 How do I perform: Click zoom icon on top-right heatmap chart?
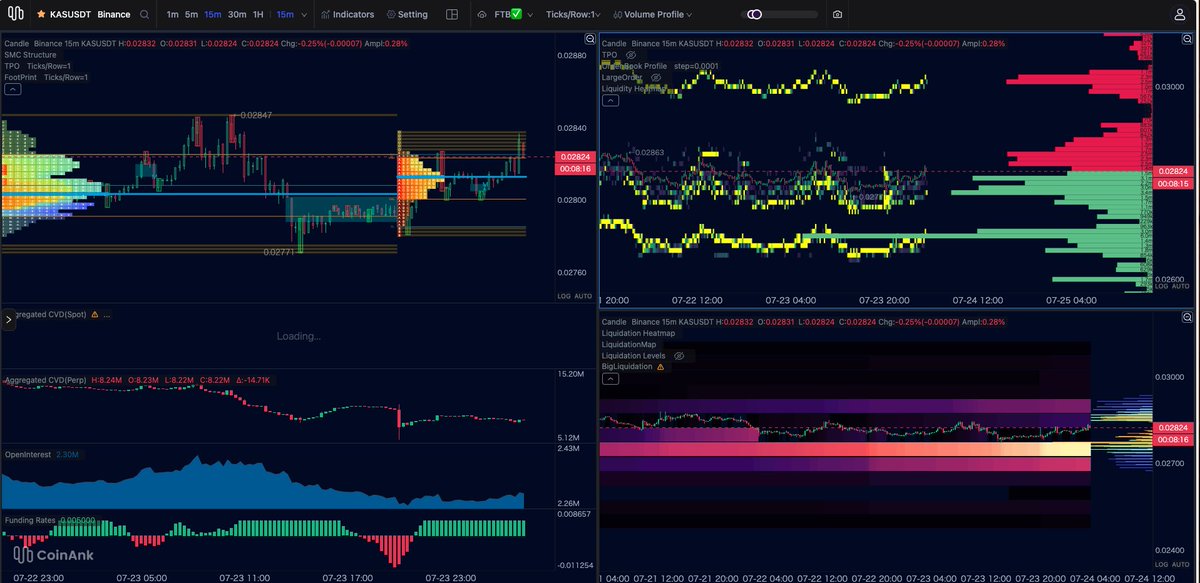1189,39
